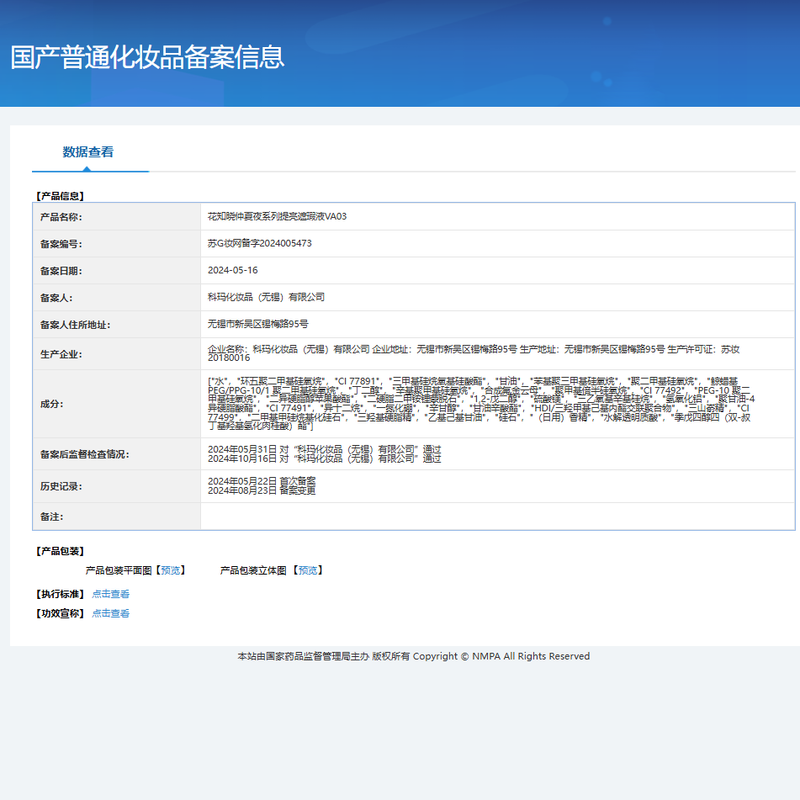This screenshot has height=800, width=800.
Task: Click the 2024年10月16日 inspection record line
Action: point(323,459)
